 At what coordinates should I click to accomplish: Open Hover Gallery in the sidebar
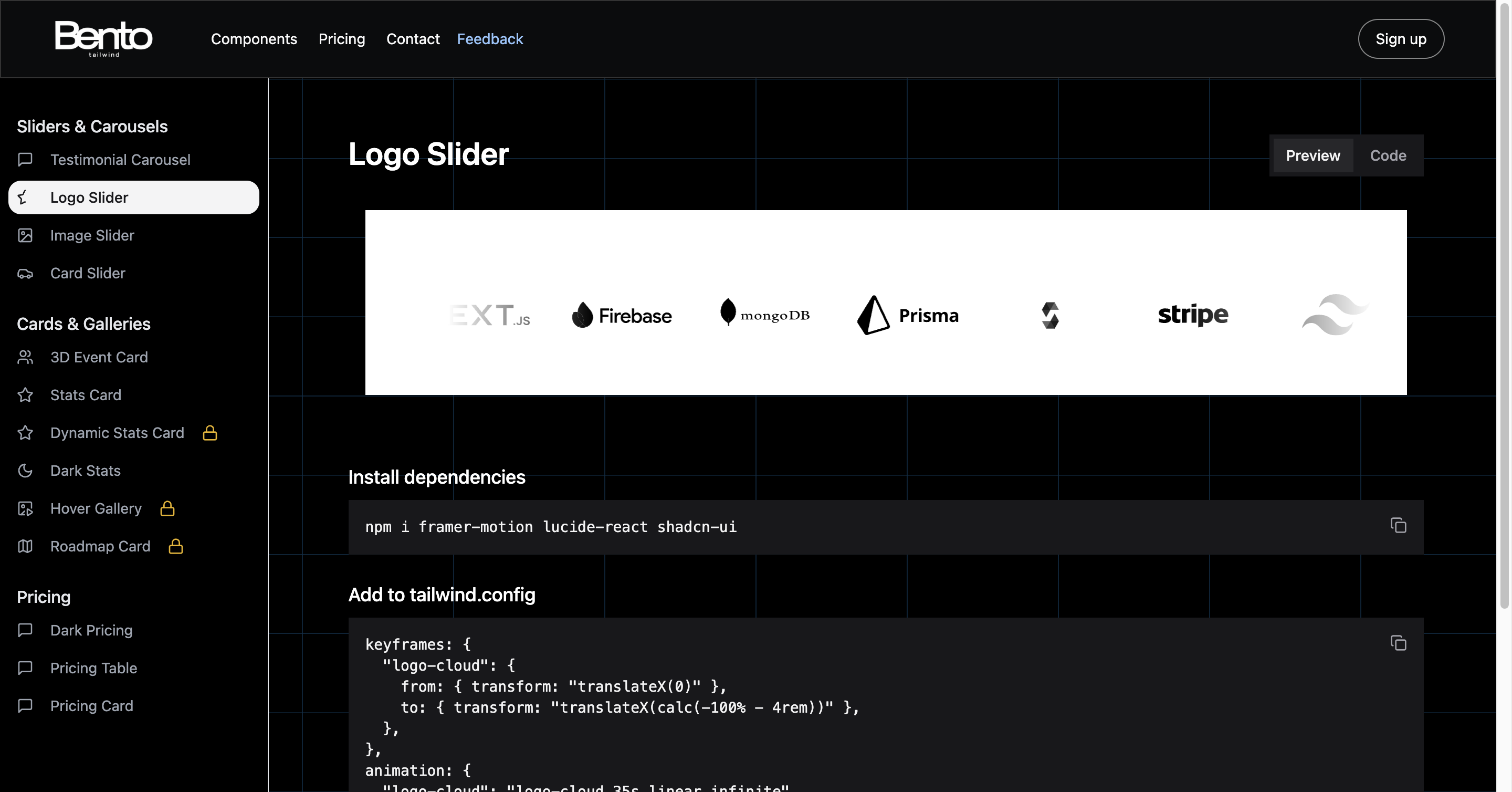(133, 509)
